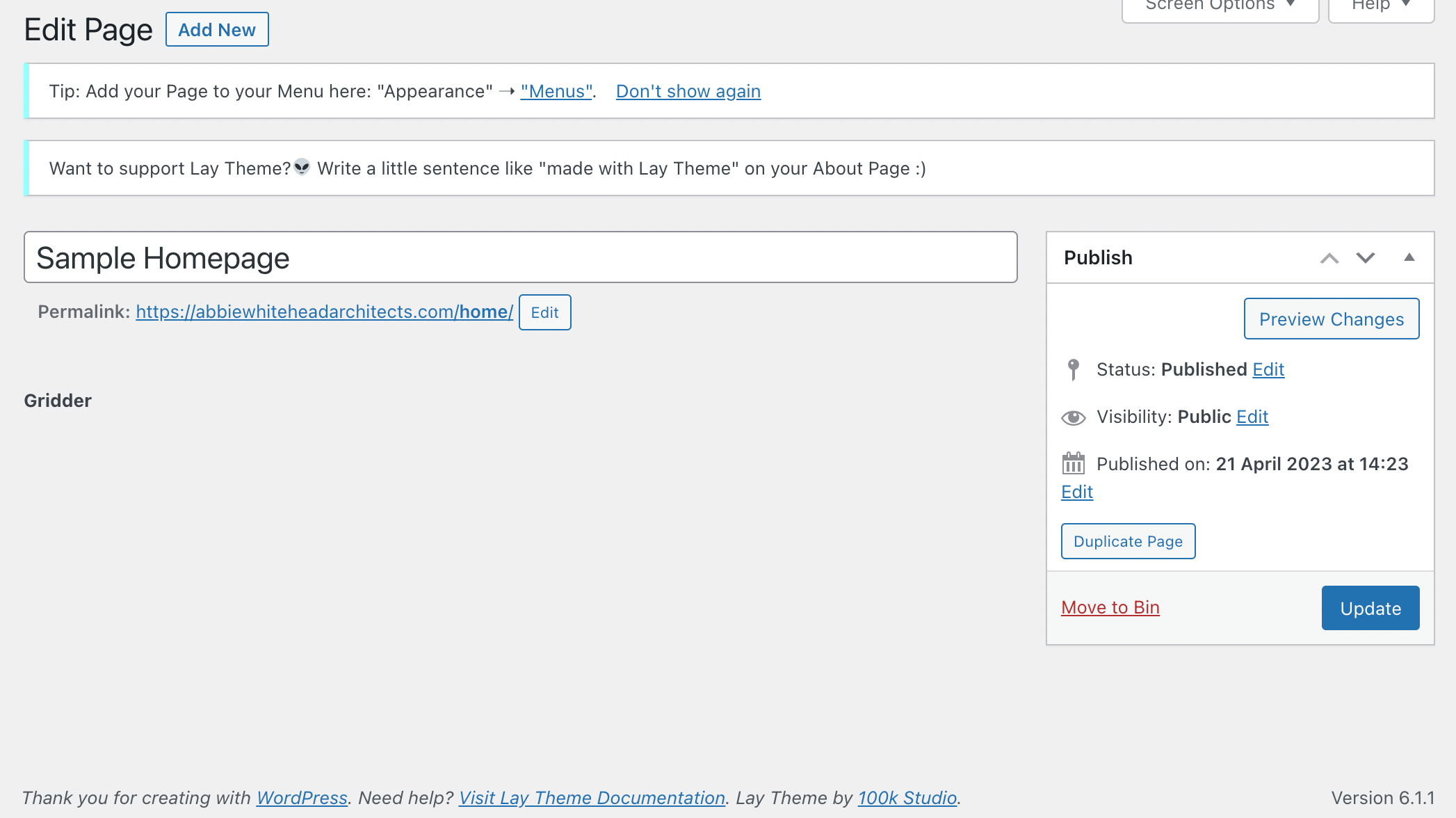The width and height of the screenshot is (1456, 818).
Task: Edit the Published status
Action: [x=1268, y=369]
